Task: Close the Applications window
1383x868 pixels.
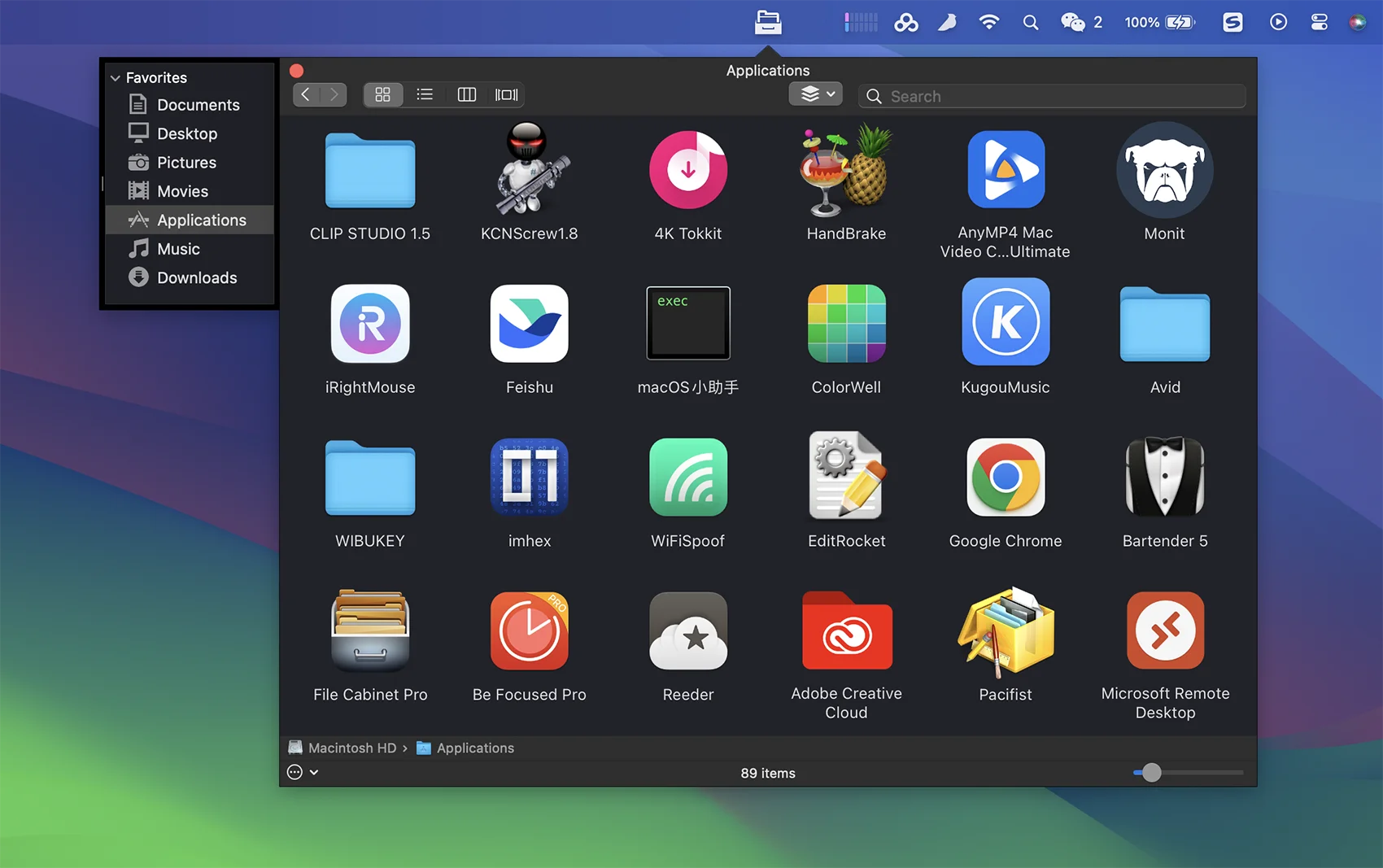Action: click(x=297, y=71)
